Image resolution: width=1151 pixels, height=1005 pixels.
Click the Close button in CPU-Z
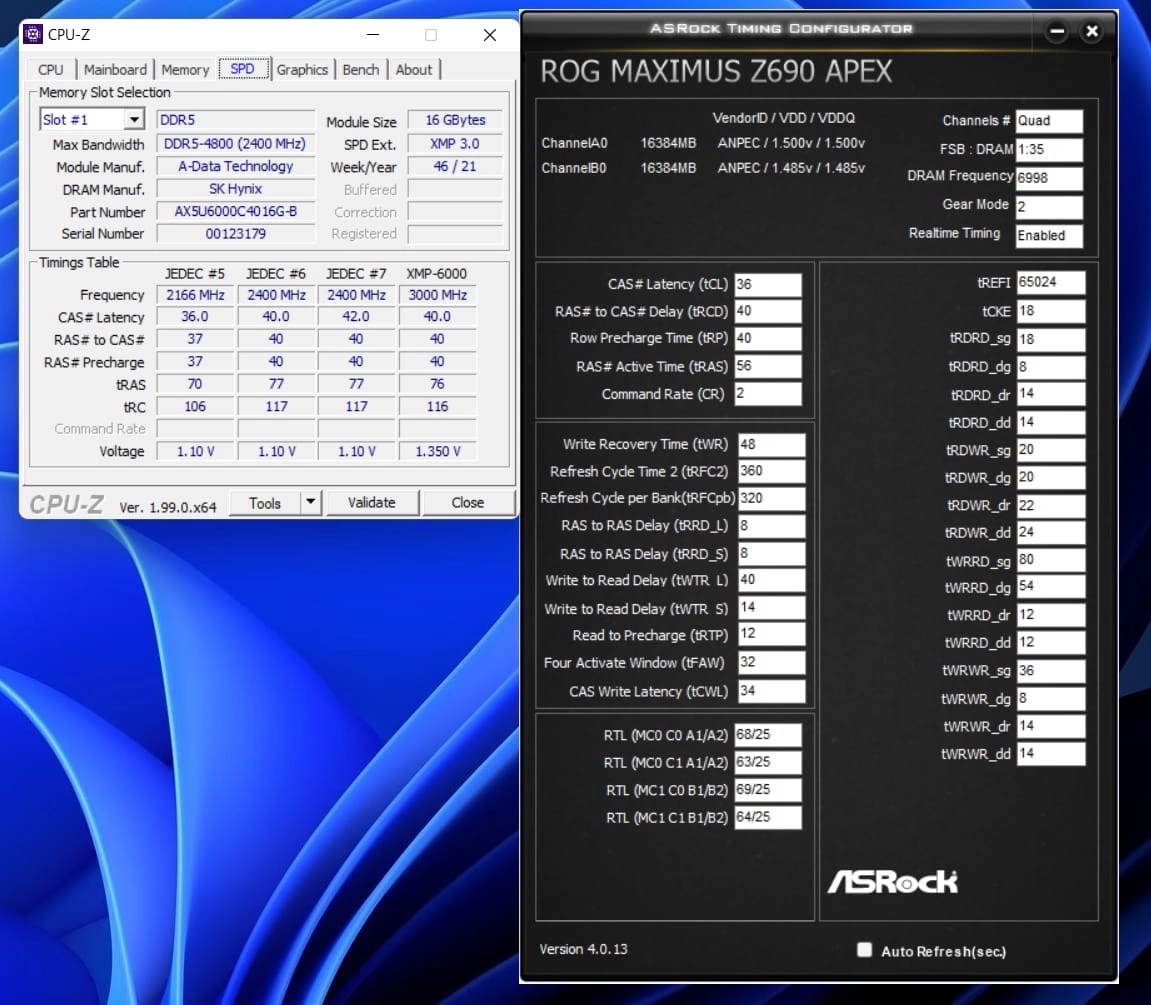point(467,502)
